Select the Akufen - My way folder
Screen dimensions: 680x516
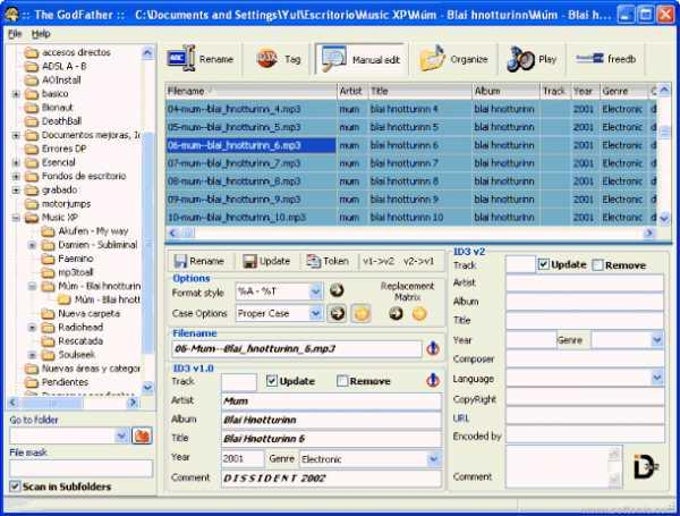[x=93, y=231]
